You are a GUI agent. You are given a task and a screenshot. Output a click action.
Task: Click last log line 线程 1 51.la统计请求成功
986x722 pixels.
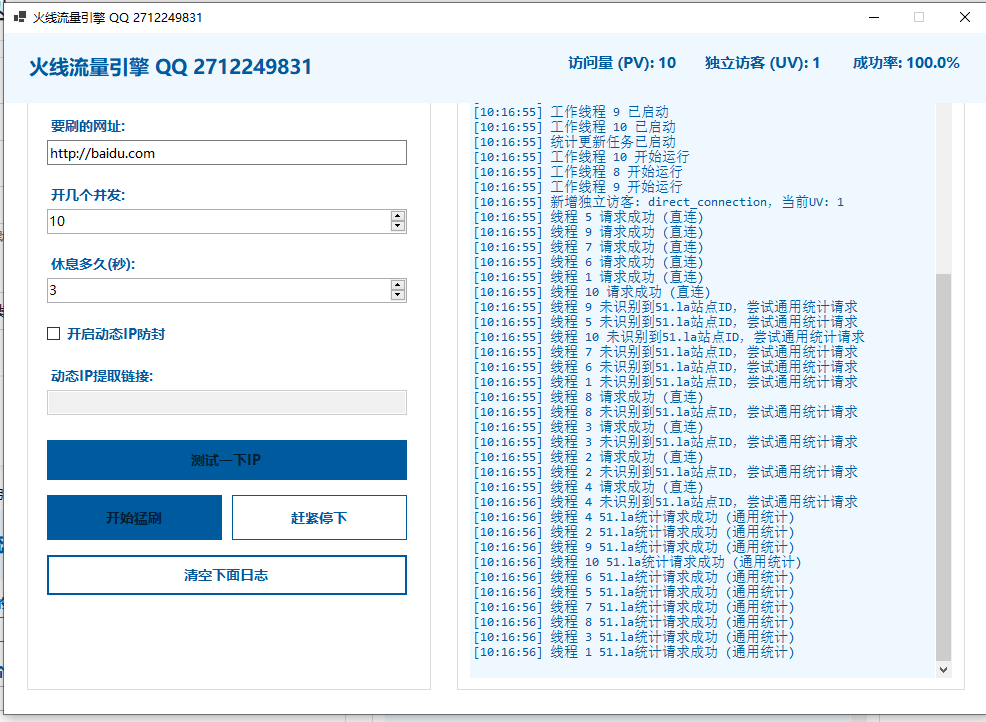point(634,652)
